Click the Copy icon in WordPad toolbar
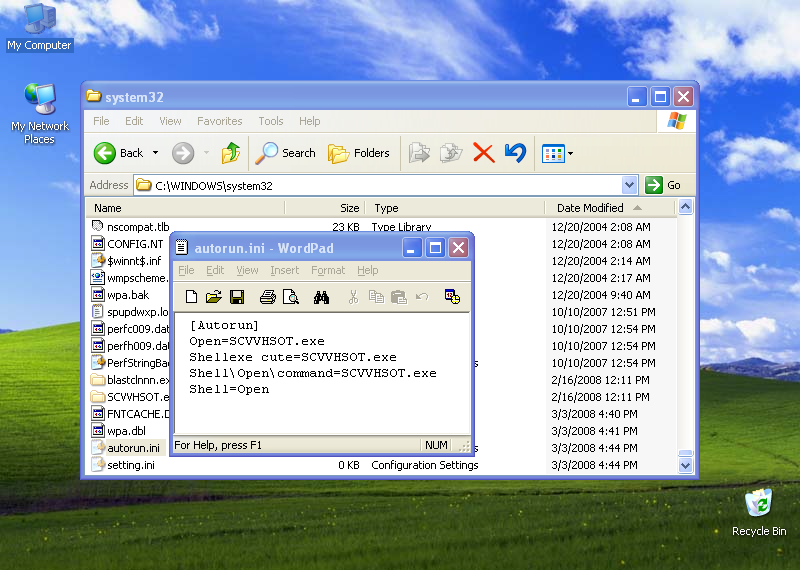The height and width of the screenshot is (570, 800). click(376, 296)
